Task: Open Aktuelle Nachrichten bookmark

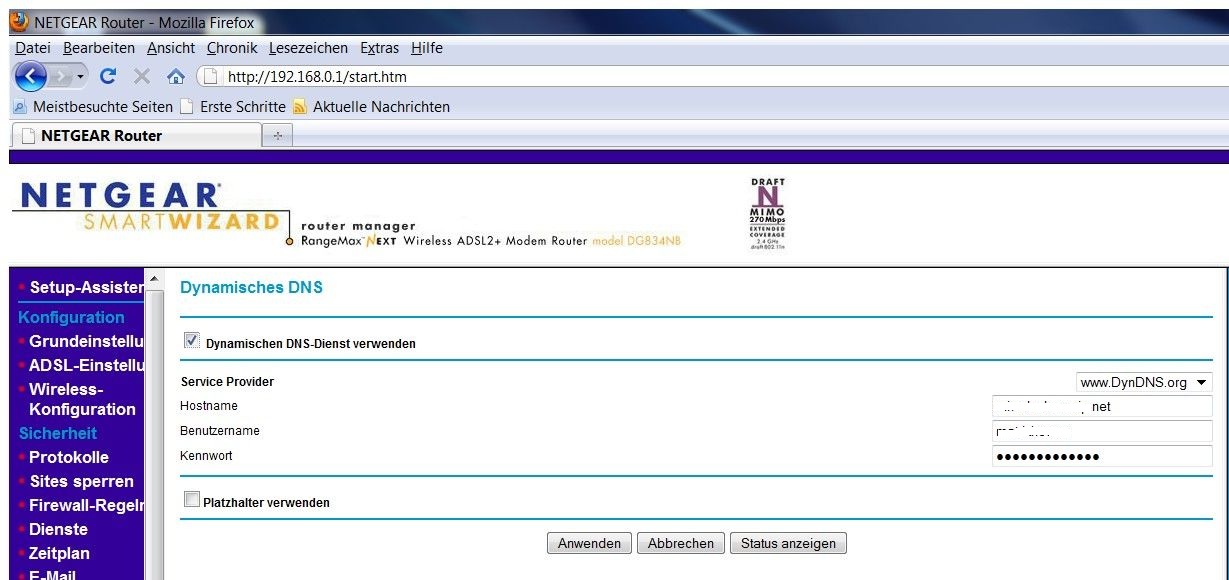Action: 381,106
